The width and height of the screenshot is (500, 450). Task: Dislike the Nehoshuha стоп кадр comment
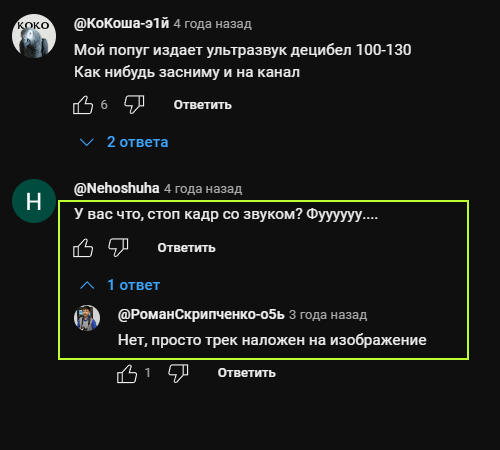[118, 247]
